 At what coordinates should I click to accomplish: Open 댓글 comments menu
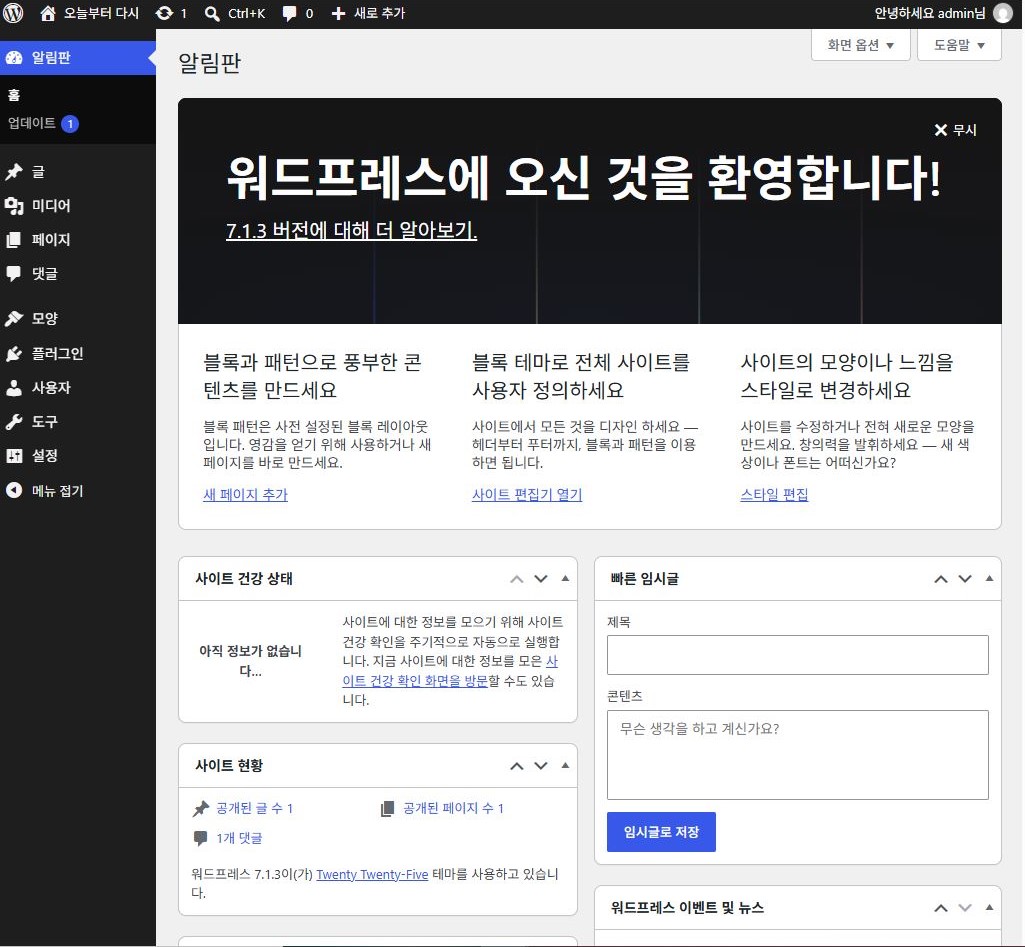point(78,274)
